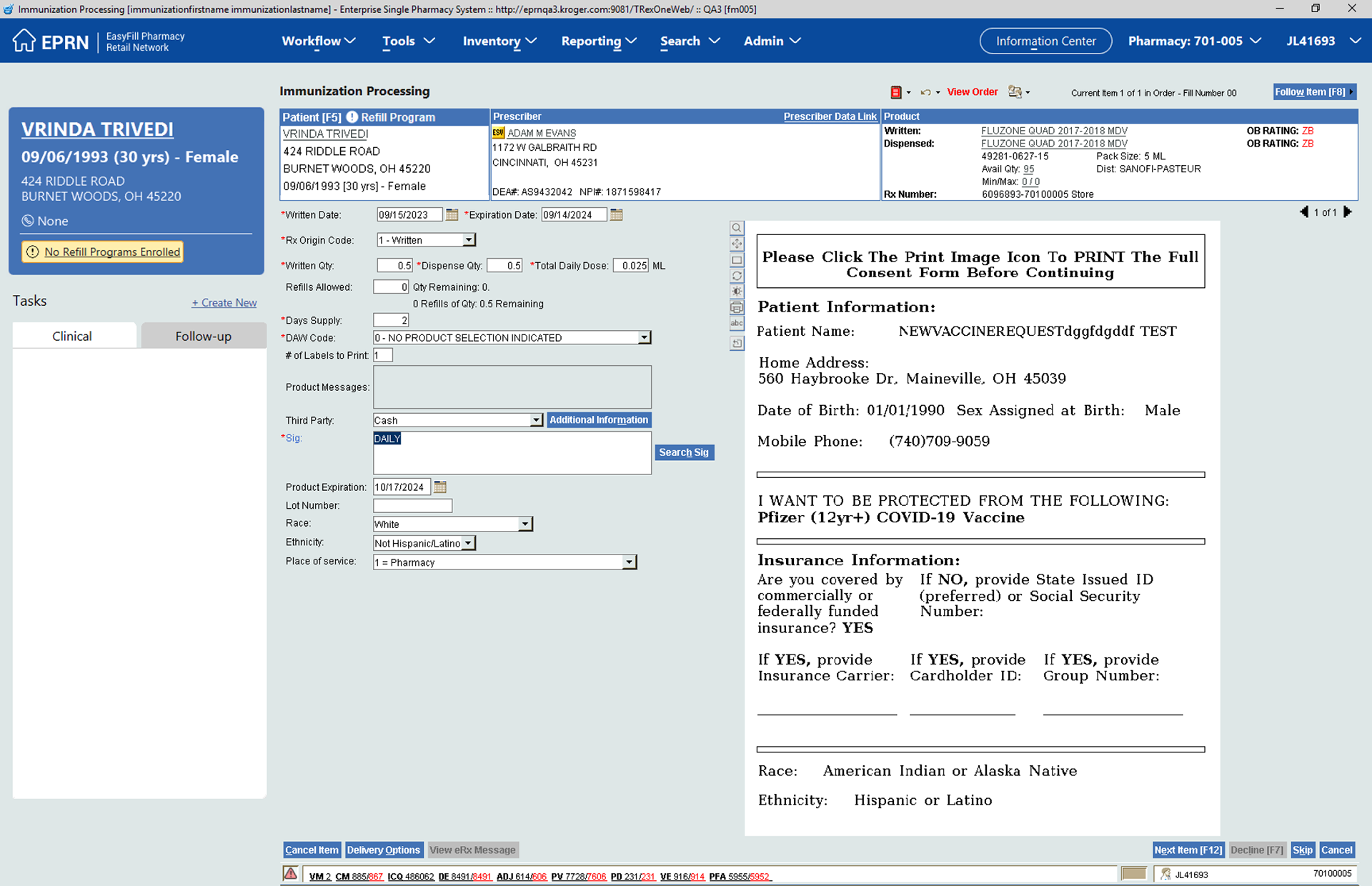Screen dimensions: 1372x886
Task: Click the magnifier zoom icon beside consent image
Action: click(x=736, y=228)
